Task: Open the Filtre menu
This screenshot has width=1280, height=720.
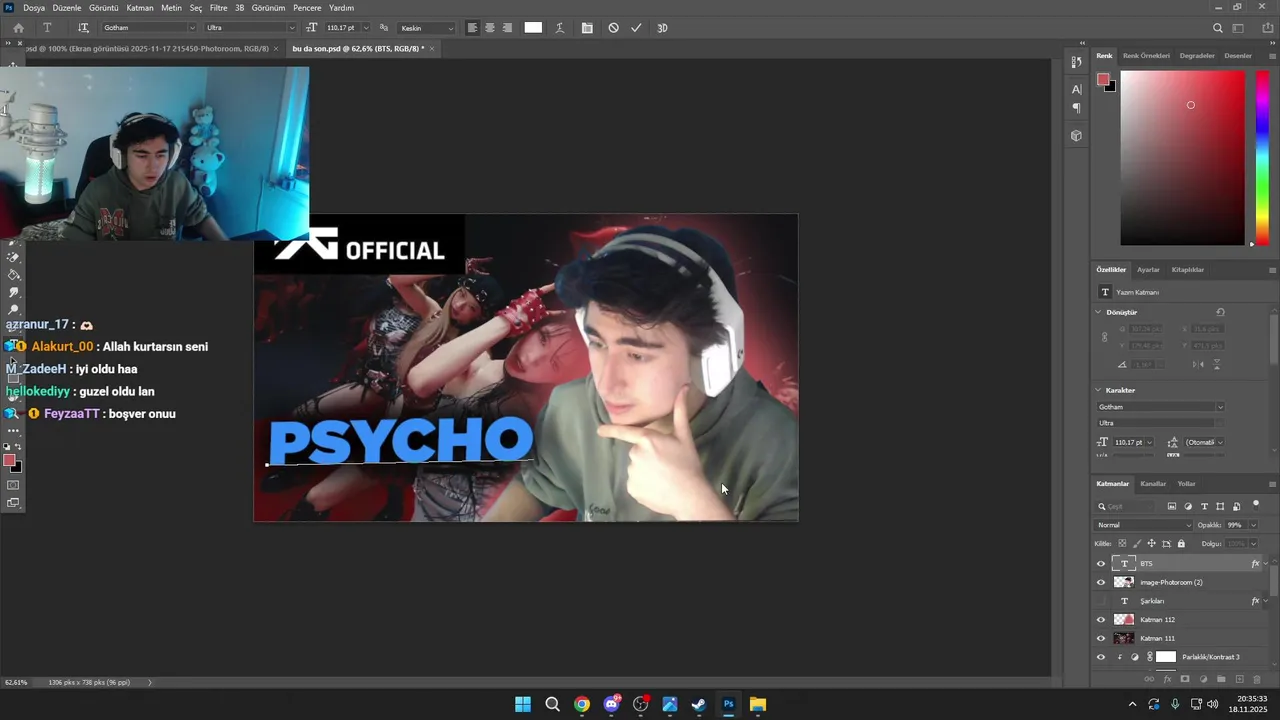Action: pos(218,8)
